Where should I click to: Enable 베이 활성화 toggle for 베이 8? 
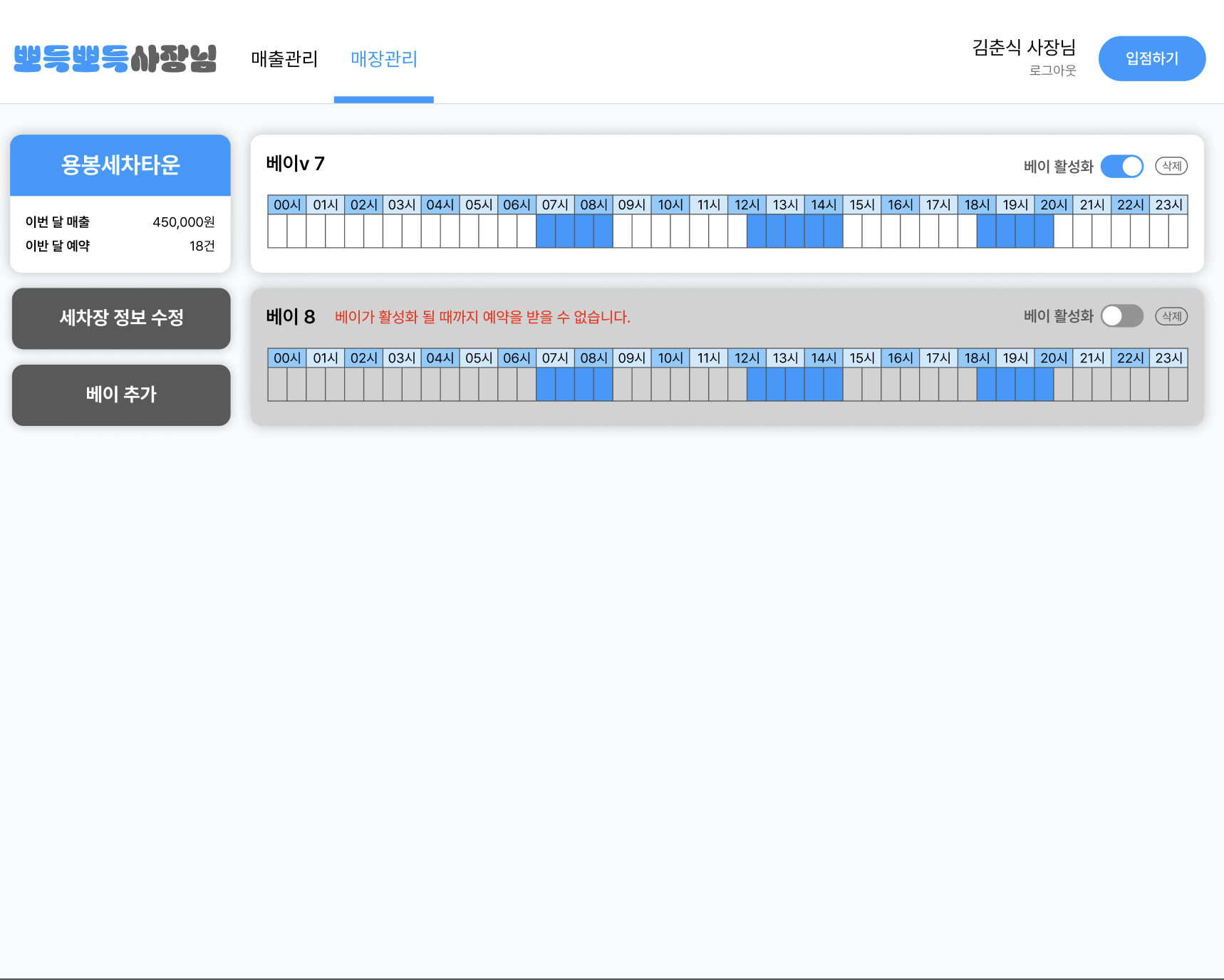[x=1121, y=316]
